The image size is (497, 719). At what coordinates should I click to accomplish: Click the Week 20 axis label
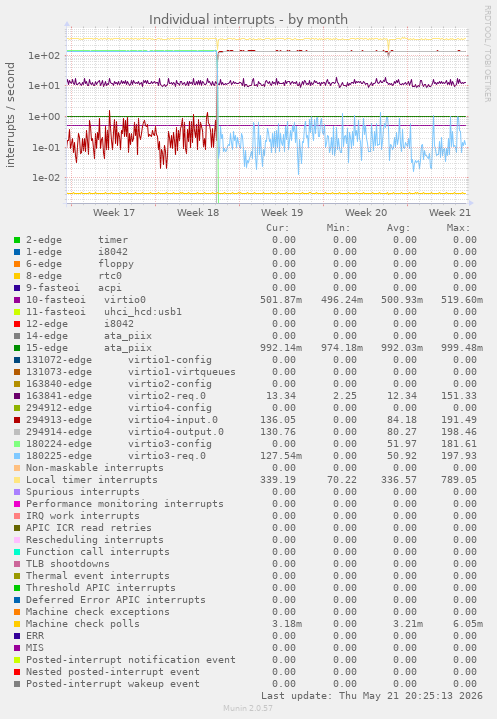coord(366,213)
